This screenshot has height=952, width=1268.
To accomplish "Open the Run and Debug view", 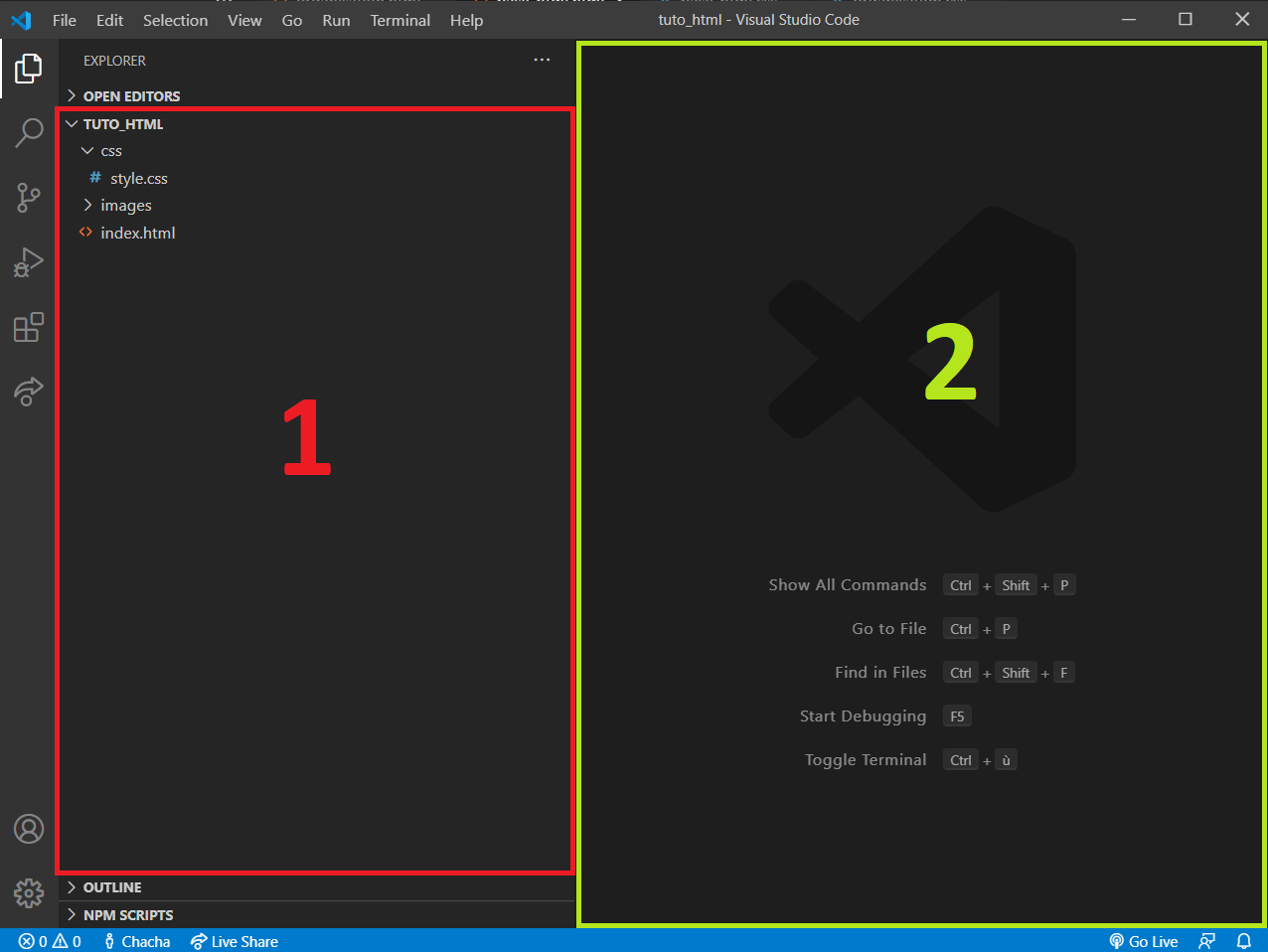I will click(29, 262).
